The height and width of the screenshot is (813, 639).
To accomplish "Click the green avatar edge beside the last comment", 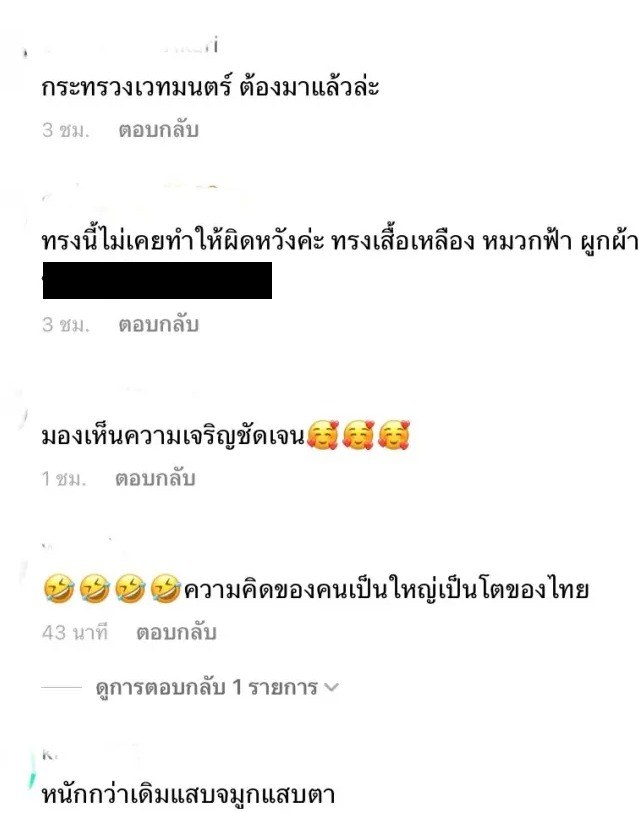I will (x=32, y=773).
